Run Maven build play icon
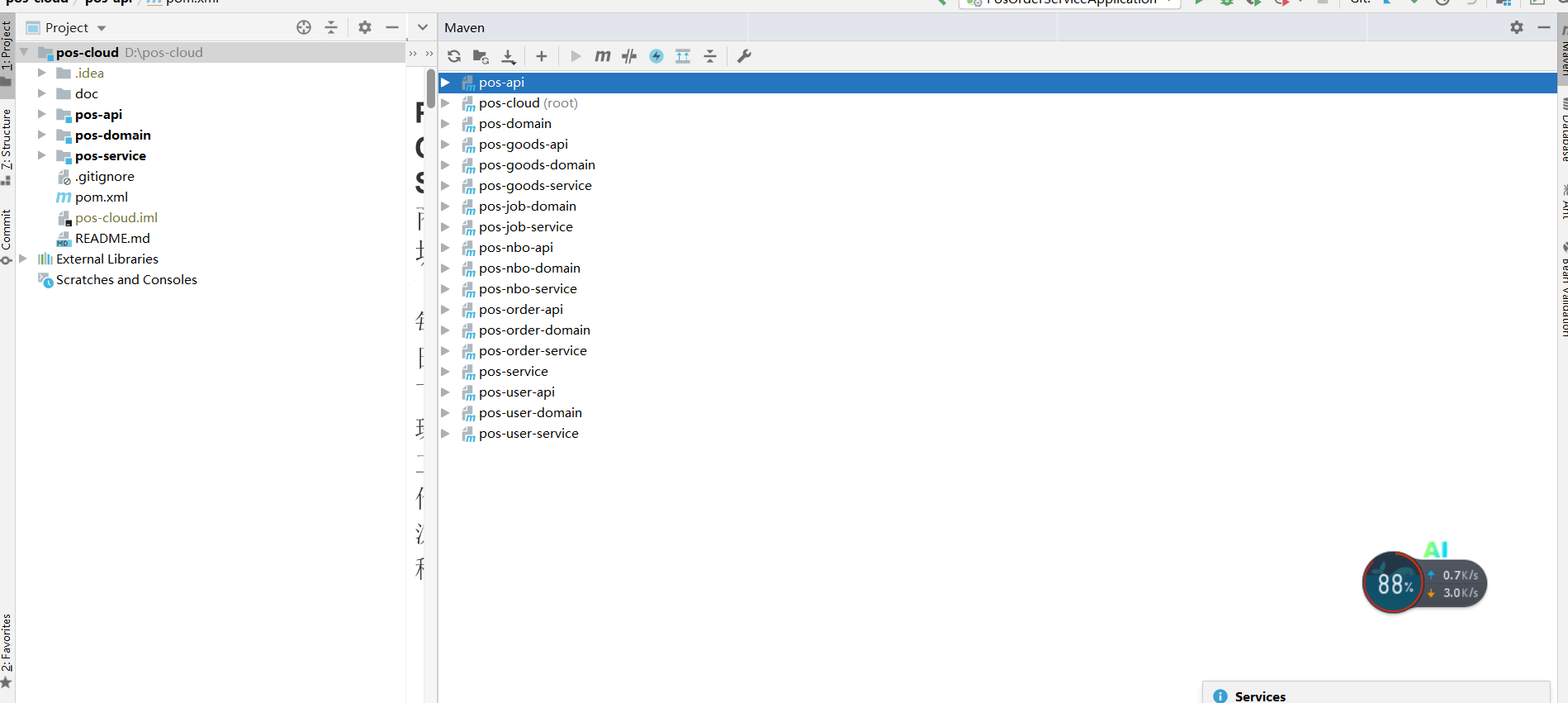 [576, 56]
